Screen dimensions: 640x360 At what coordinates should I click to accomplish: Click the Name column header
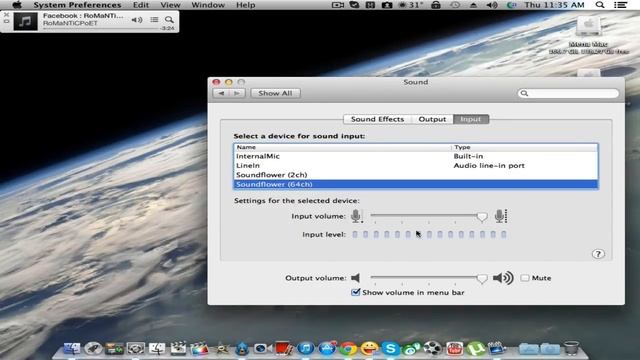click(x=342, y=147)
